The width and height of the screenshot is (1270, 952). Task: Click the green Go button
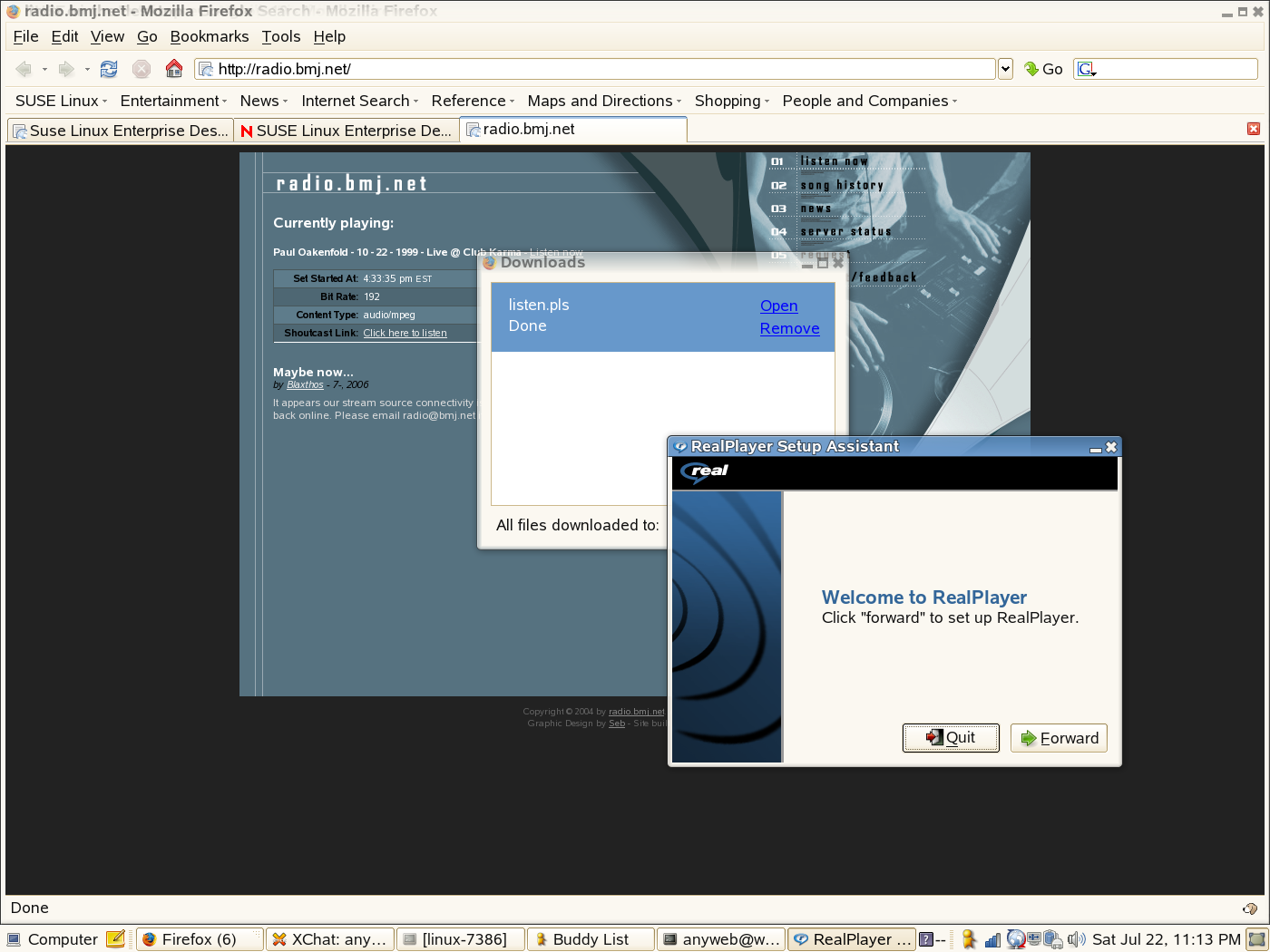coord(1043,69)
